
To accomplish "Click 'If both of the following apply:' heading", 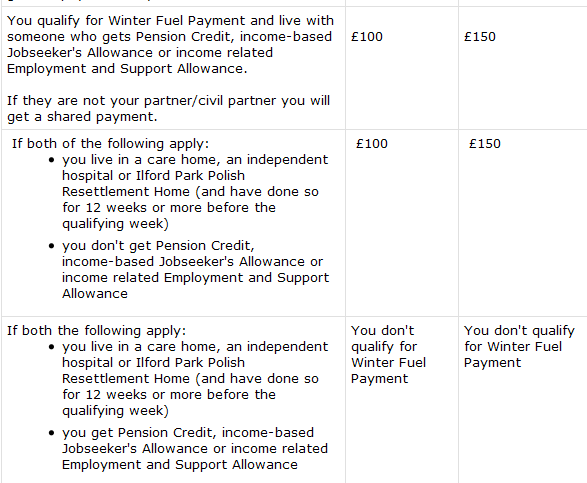I will 110,144.
